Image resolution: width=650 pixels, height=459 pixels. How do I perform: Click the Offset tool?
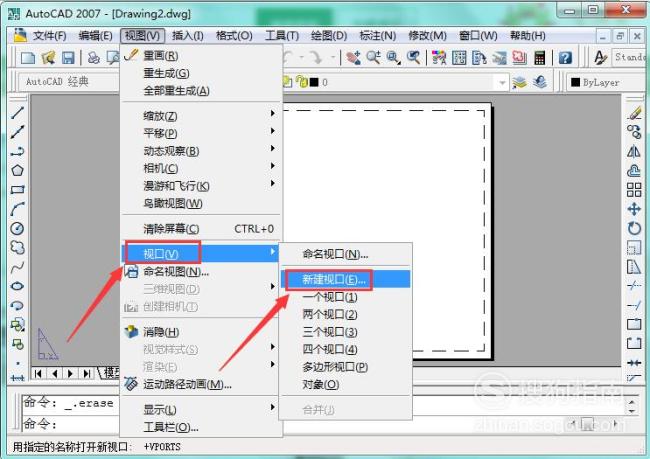coord(634,170)
